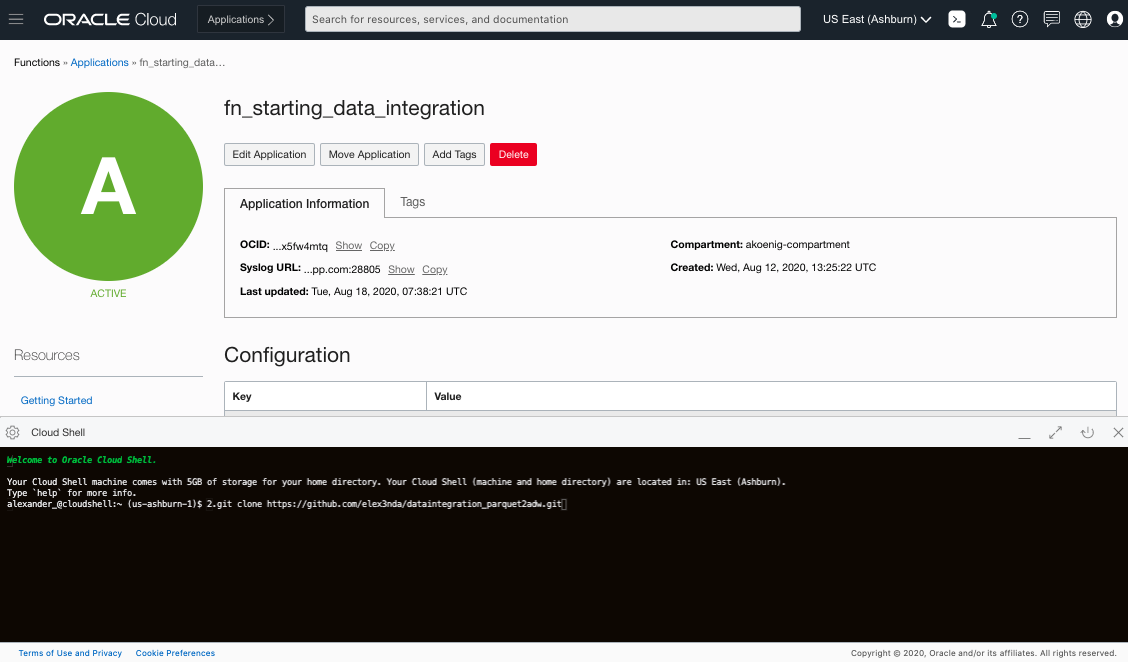This screenshot has width=1128, height=662.
Task: Open the US East (Ashburn) region dropdown
Action: [x=875, y=18]
